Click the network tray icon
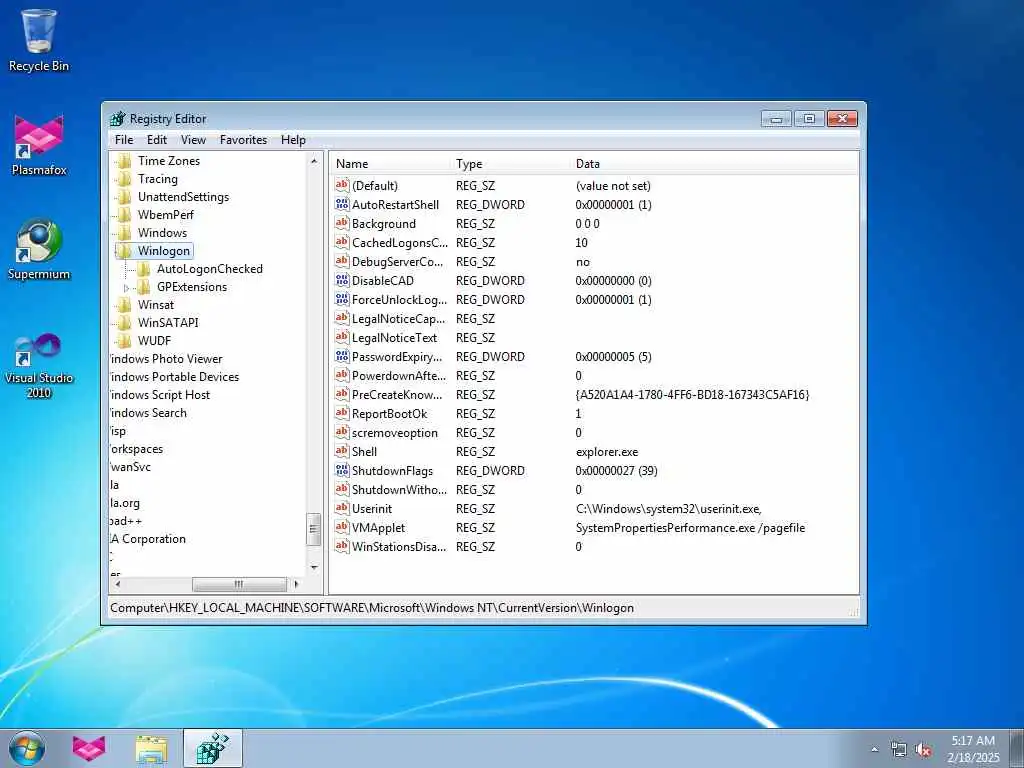This screenshot has width=1024, height=768. 899,750
